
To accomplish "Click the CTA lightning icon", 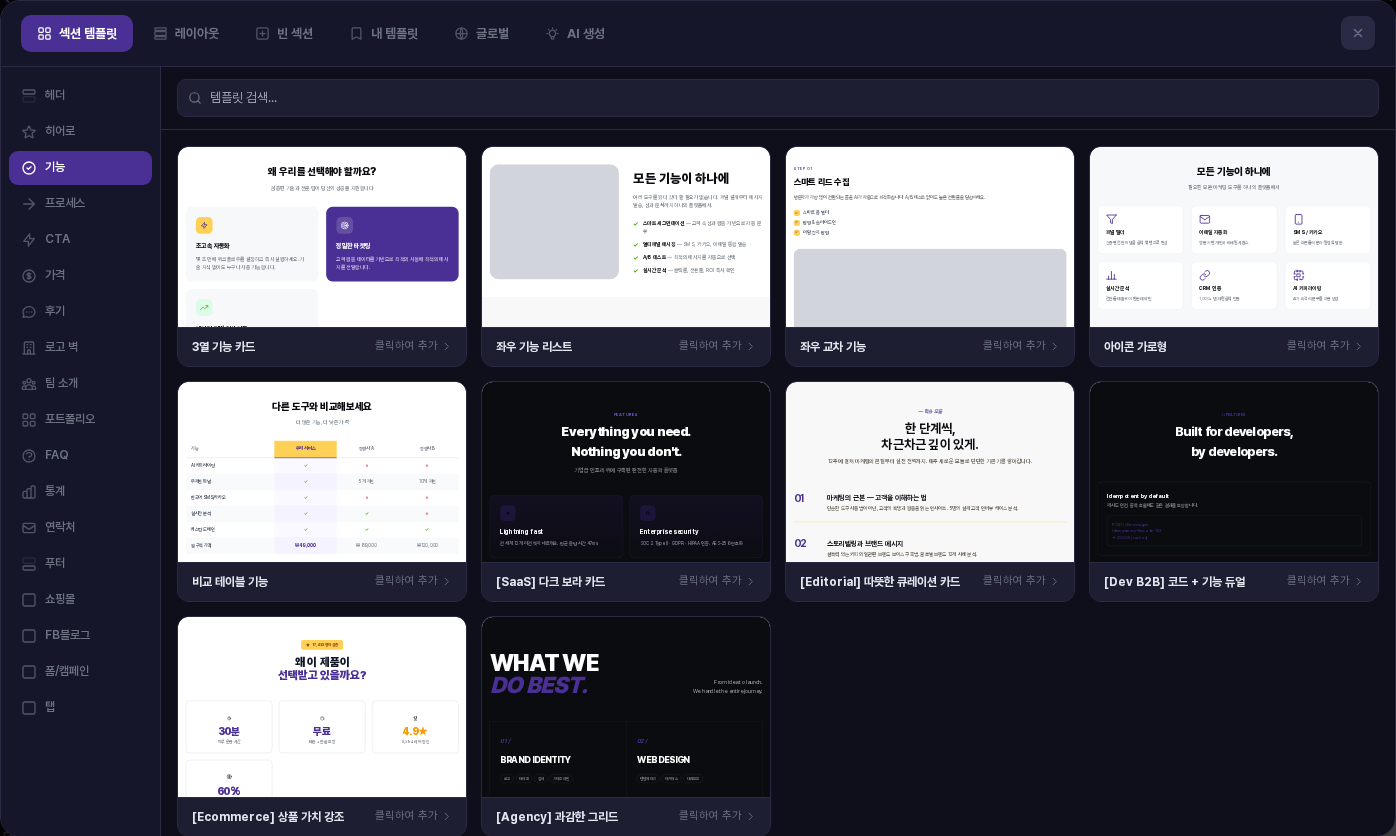I will (29, 239).
